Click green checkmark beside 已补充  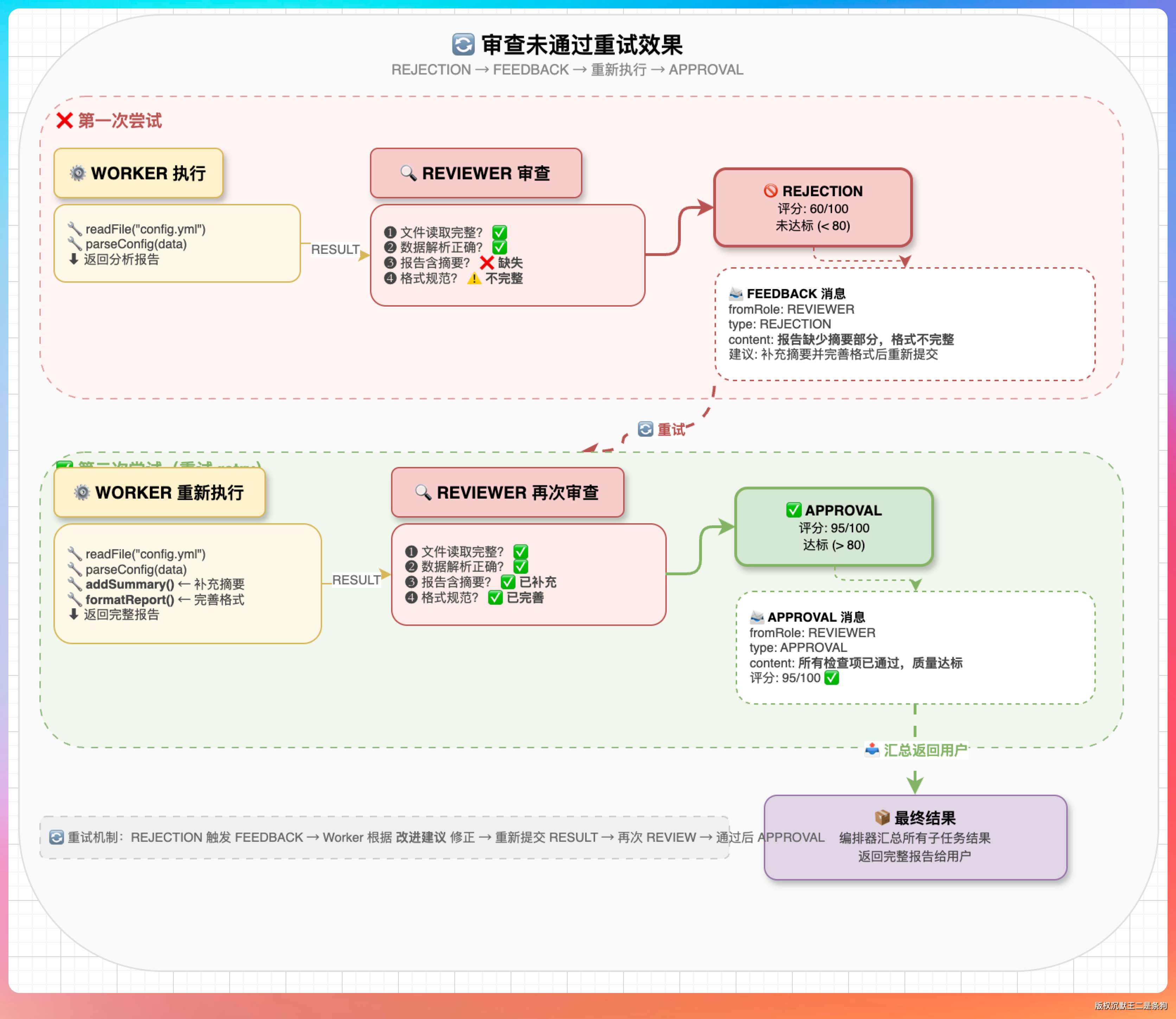[508, 582]
